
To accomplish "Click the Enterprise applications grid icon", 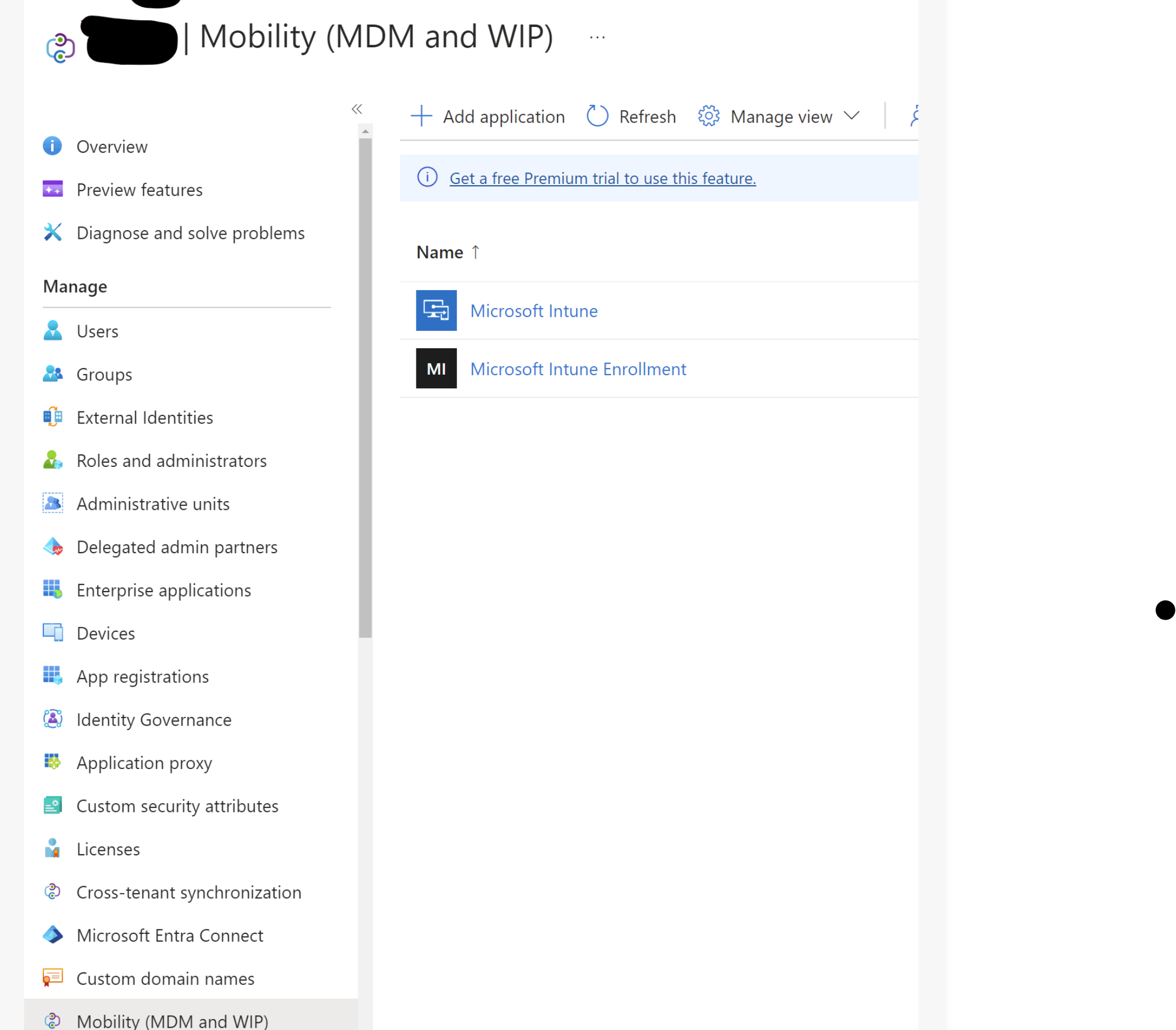I will click(x=52, y=589).
